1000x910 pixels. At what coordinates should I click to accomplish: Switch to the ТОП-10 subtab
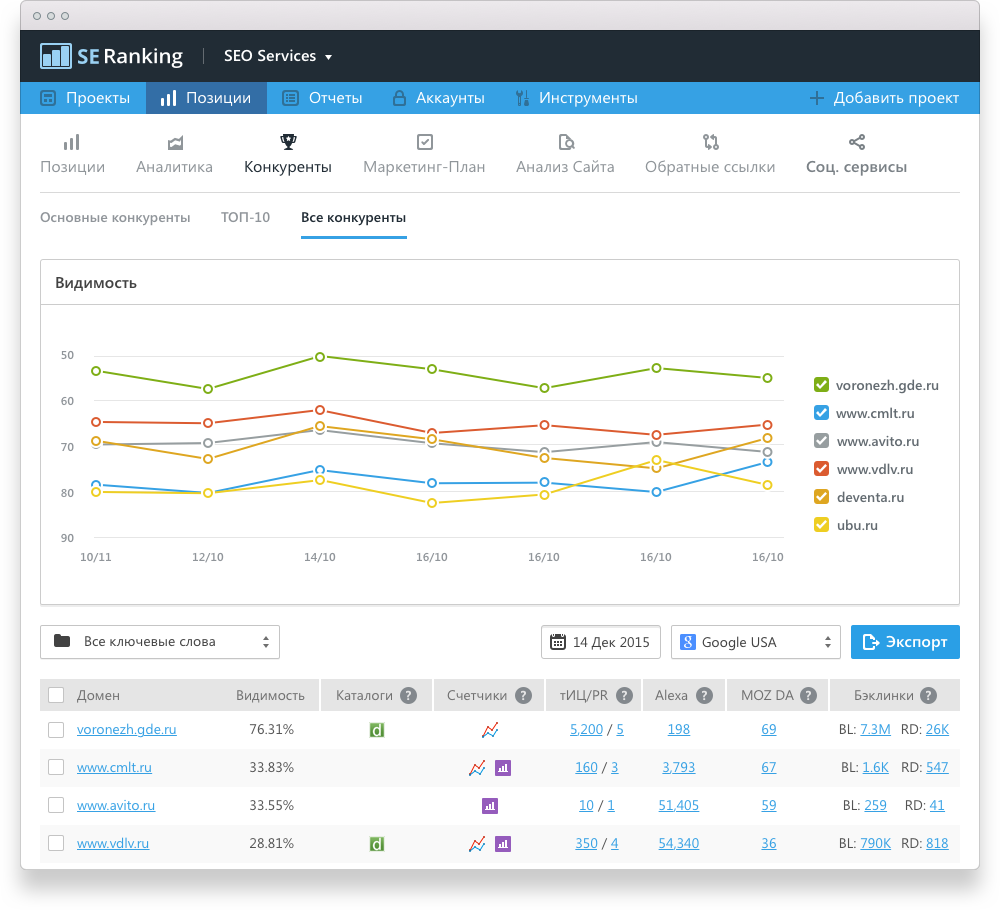point(246,217)
